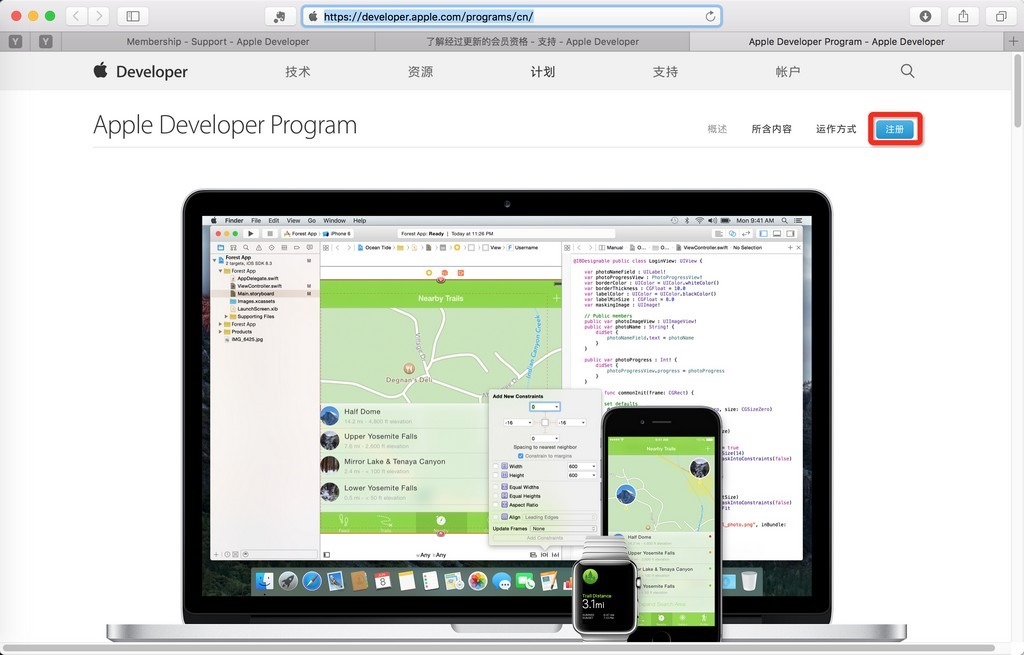Open 资源 in the navigation bar
Image resolution: width=1024 pixels, height=655 pixels.
[x=420, y=71]
